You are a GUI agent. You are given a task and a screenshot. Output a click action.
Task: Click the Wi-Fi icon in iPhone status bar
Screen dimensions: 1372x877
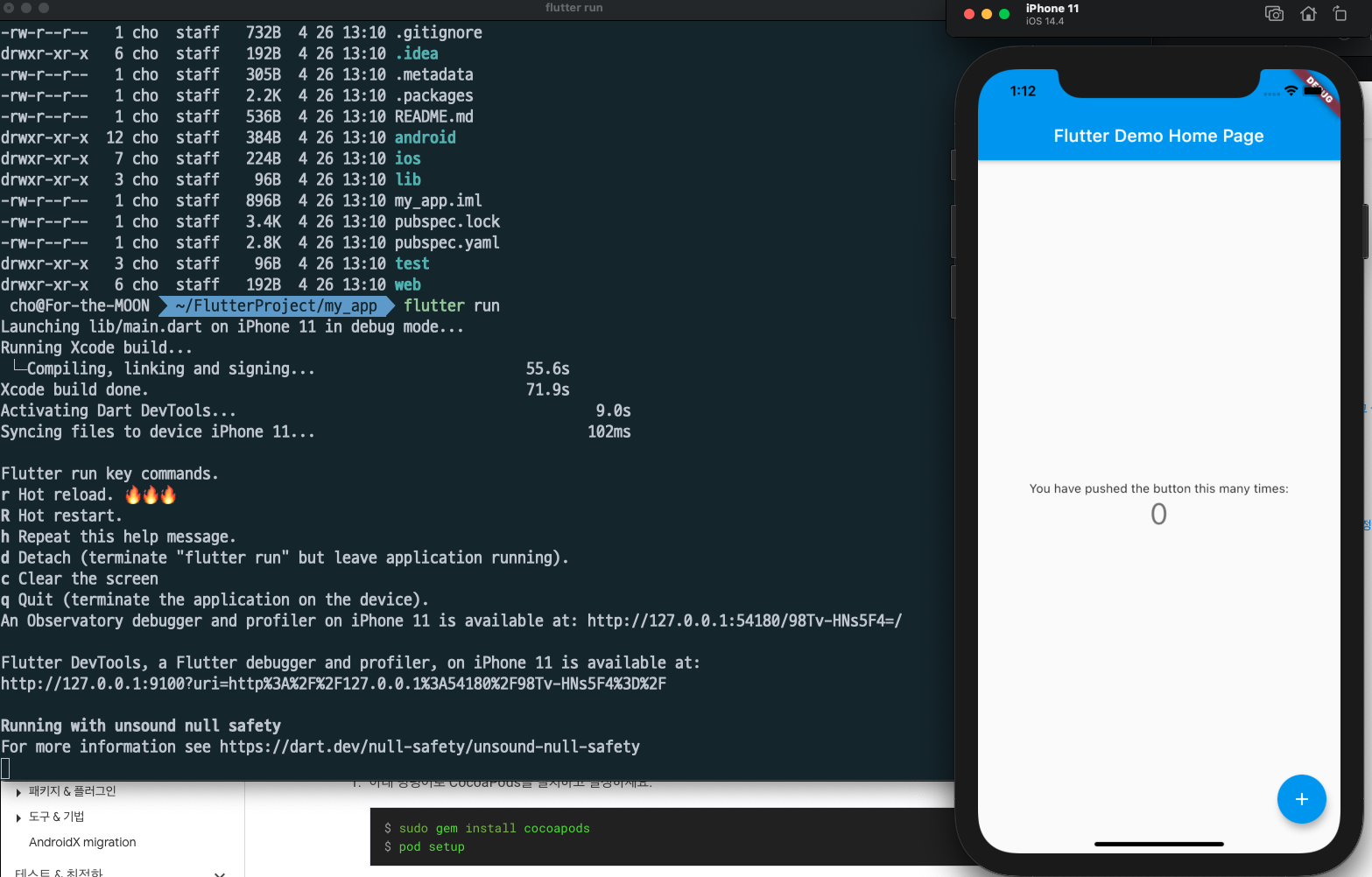click(x=1291, y=91)
